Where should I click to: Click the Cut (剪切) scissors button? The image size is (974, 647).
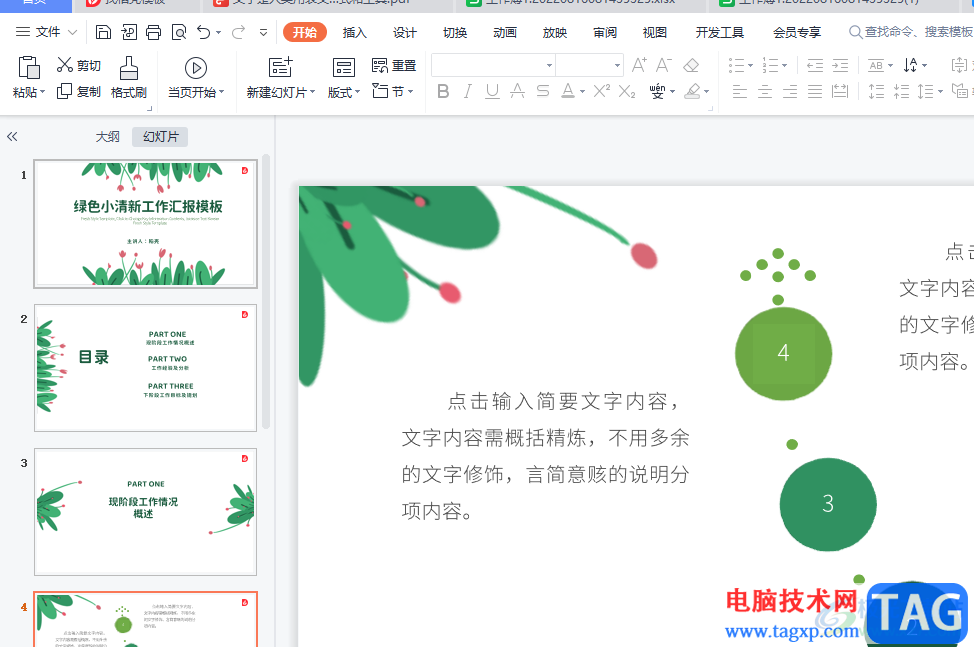(x=78, y=65)
